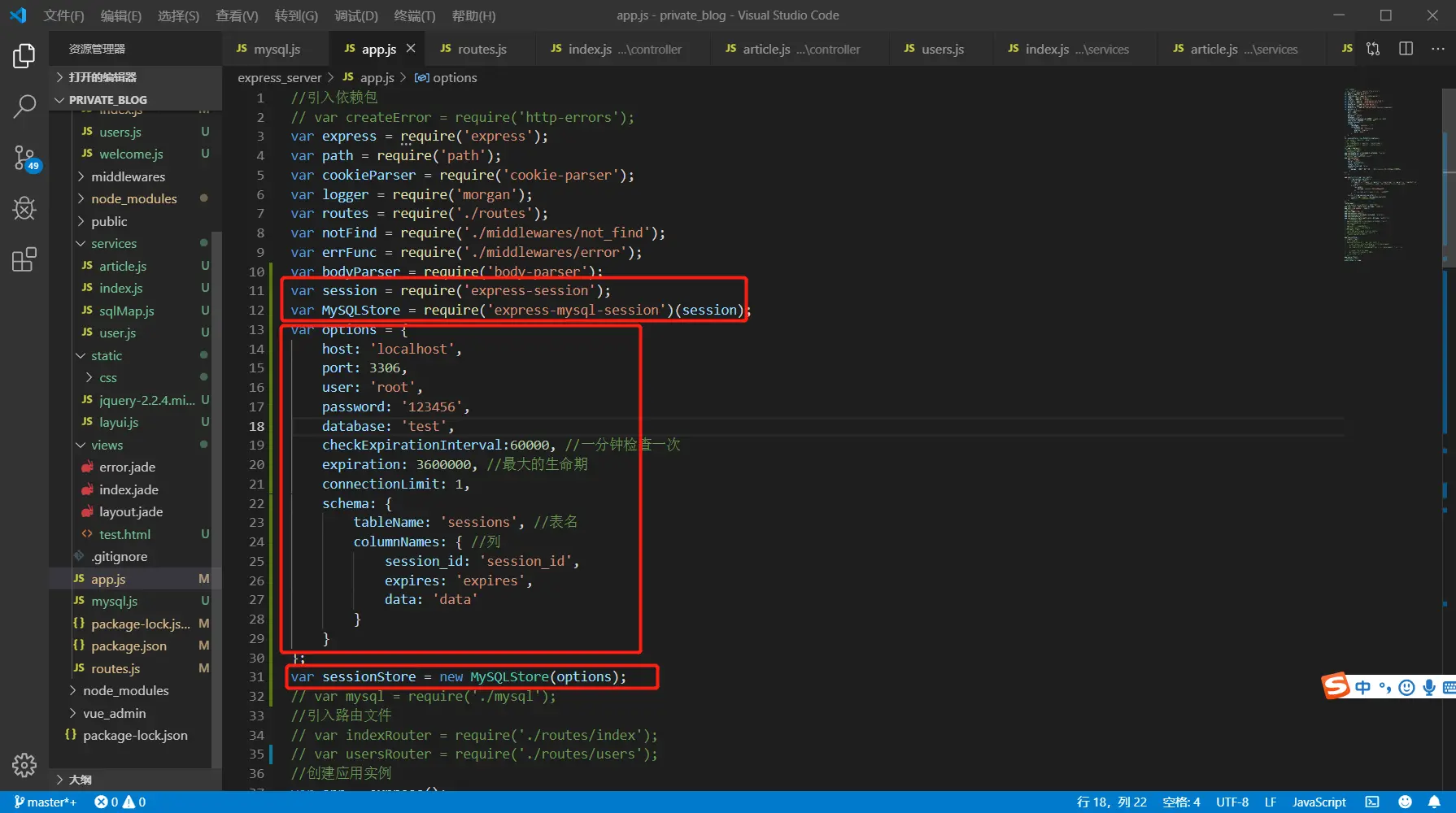Open error.jade in the explorer
Image resolution: width=1456 pixels, height=813 pixels.
pyautogui.click(x=127, y=467)
